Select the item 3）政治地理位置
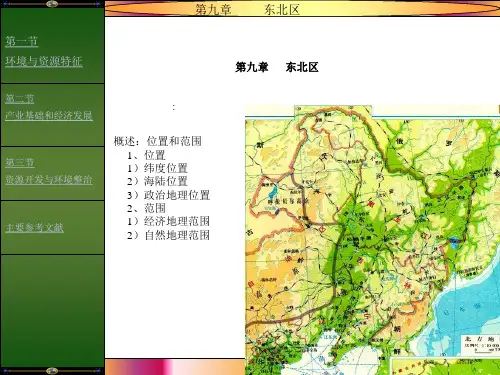500x375 pixels. pos(168,195)
